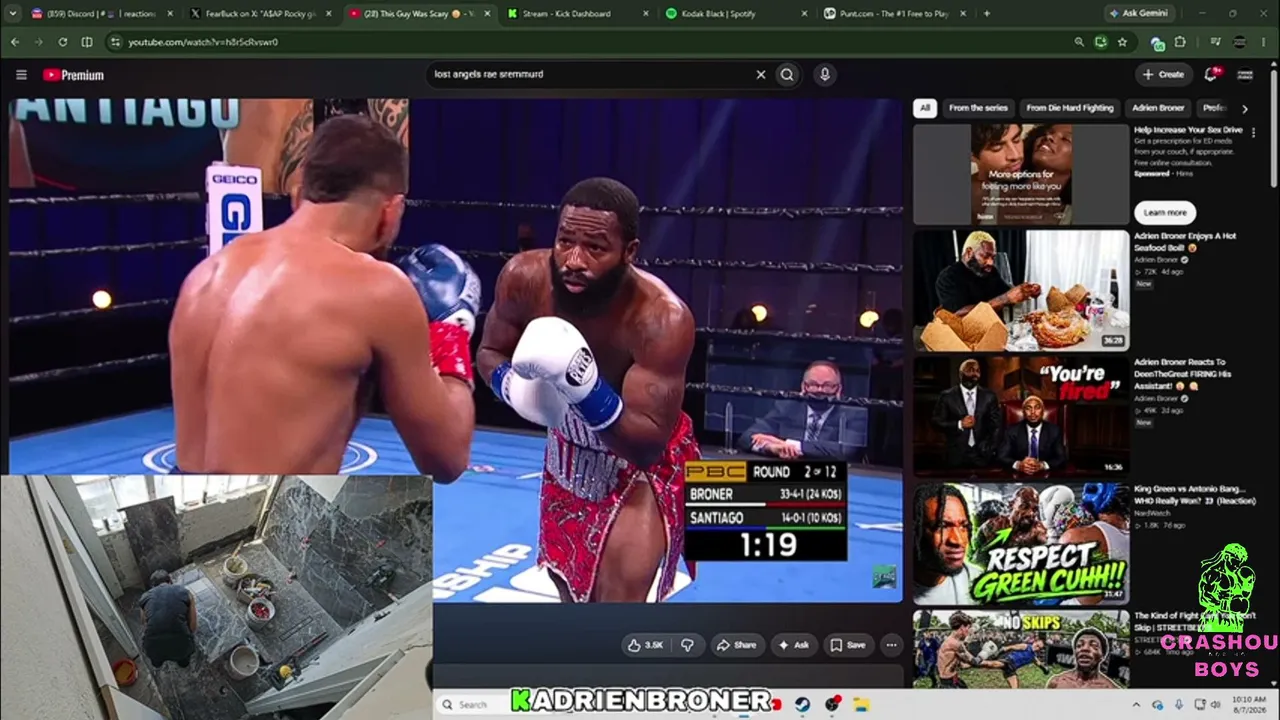This screenshot has width=1280, height=720.
Task: Like the video with 3.5K thumbs up
Action: click(x=645, y=645)
